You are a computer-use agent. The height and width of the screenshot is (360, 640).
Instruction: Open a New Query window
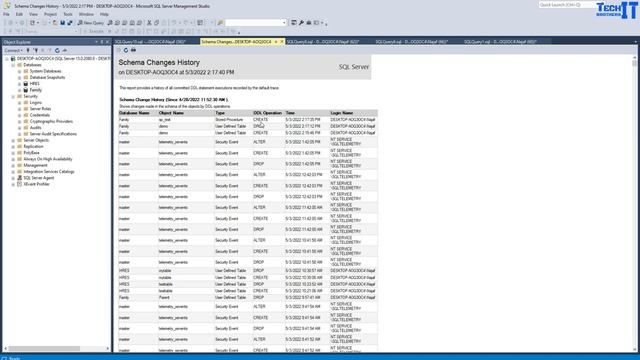coord(91,23)
